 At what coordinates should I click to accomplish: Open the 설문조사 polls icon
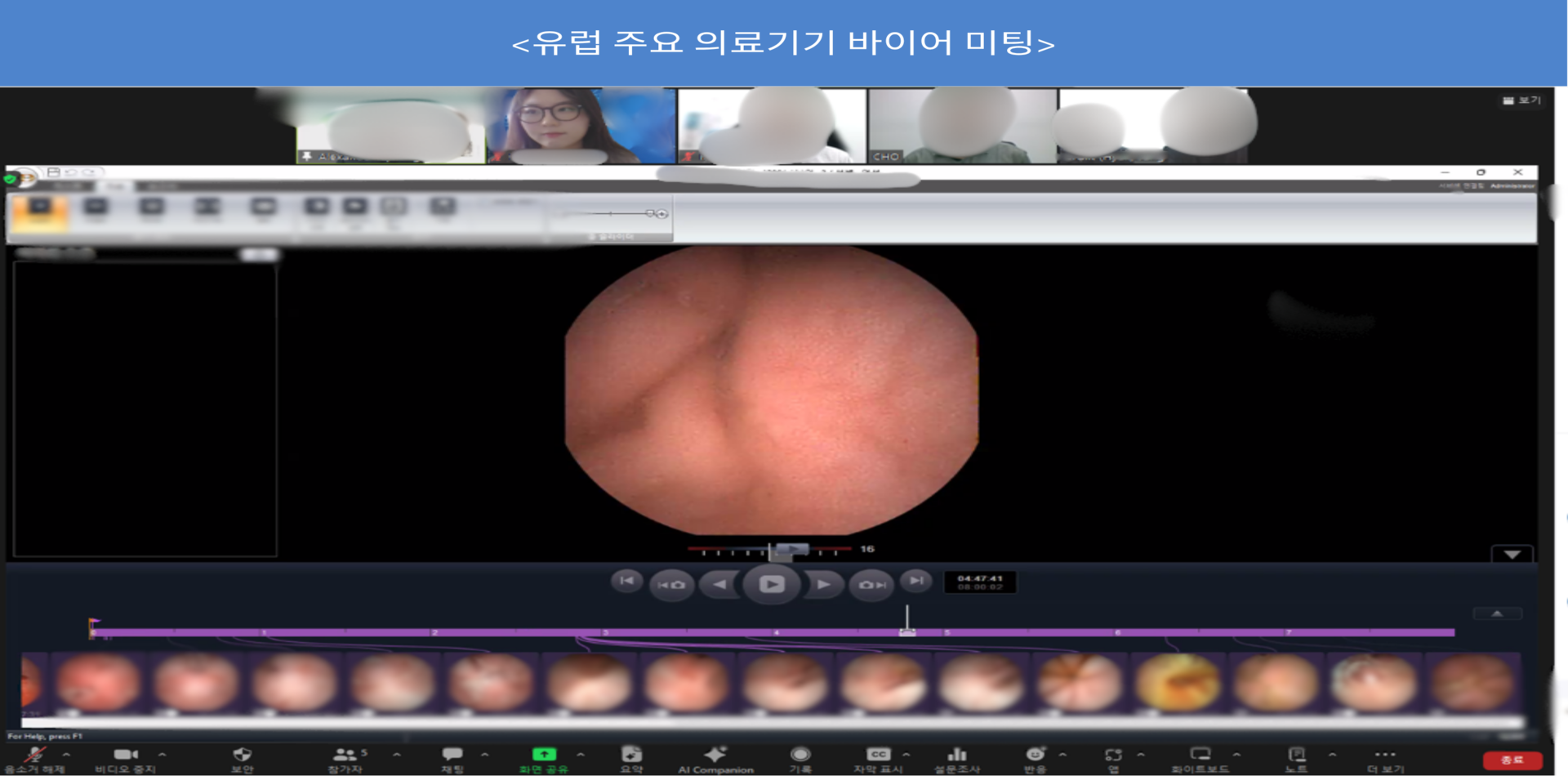point(956,754)
